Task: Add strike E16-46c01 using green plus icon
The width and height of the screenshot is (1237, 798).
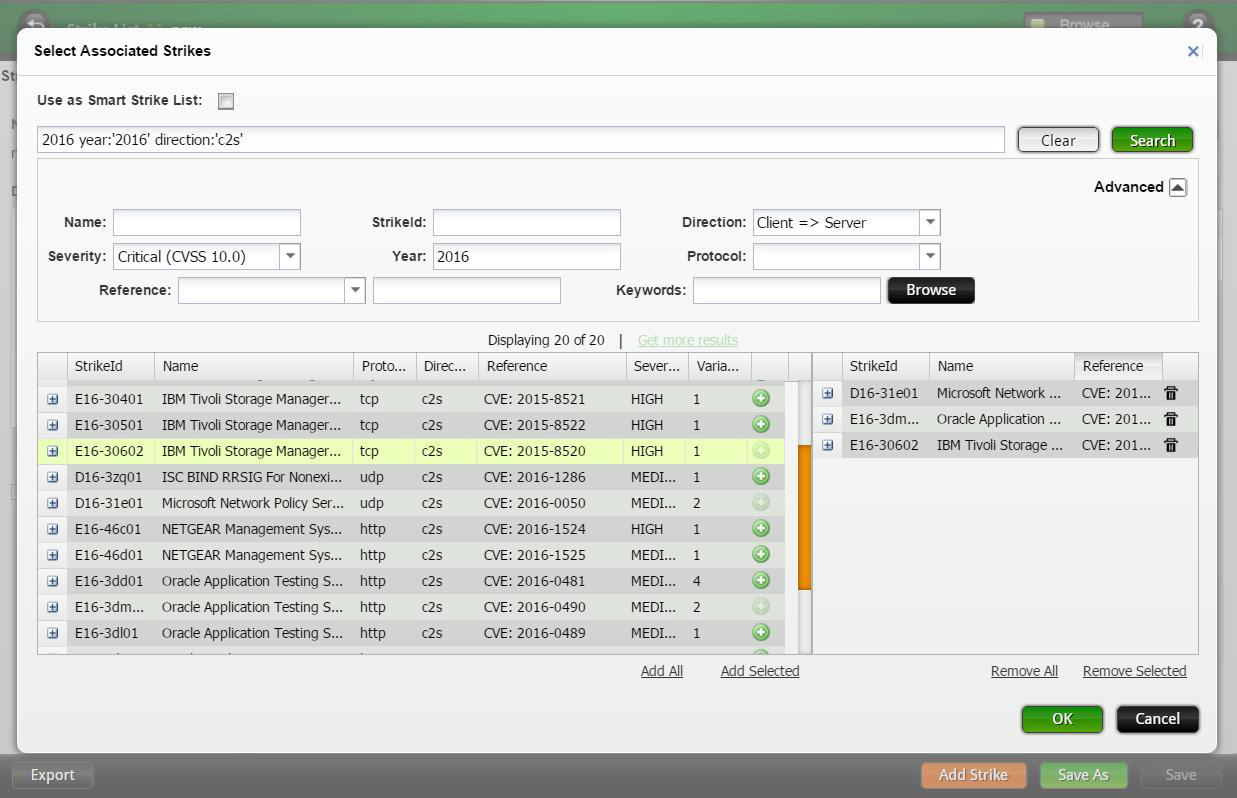Action: coord(761,529)
